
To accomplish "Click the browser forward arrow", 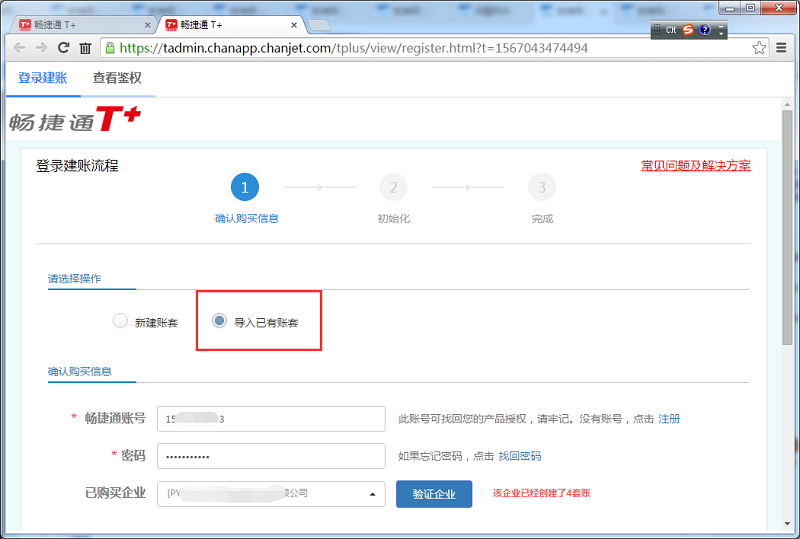I will click(x=41, y=48).
